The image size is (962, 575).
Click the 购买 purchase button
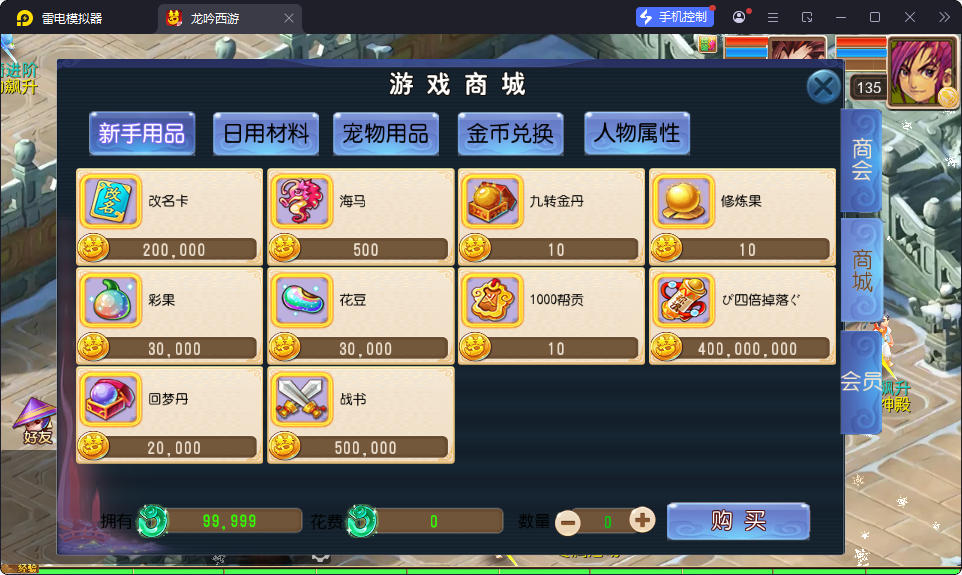click(738, 522)
